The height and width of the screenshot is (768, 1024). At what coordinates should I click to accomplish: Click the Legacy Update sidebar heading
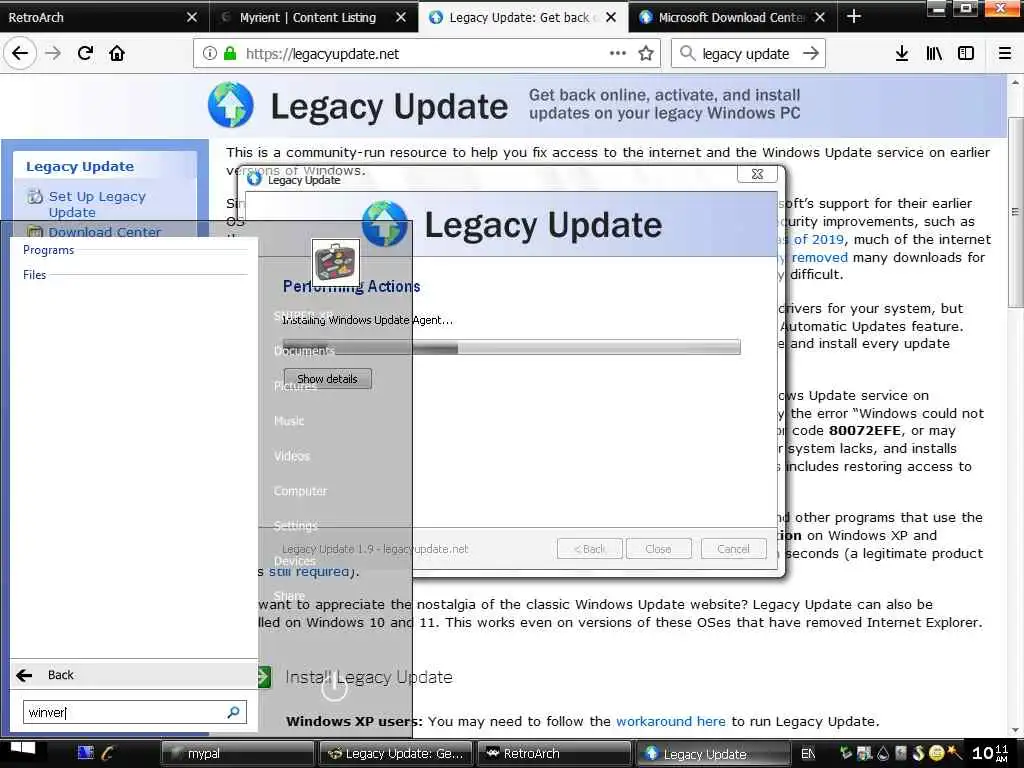click(80, 167)
